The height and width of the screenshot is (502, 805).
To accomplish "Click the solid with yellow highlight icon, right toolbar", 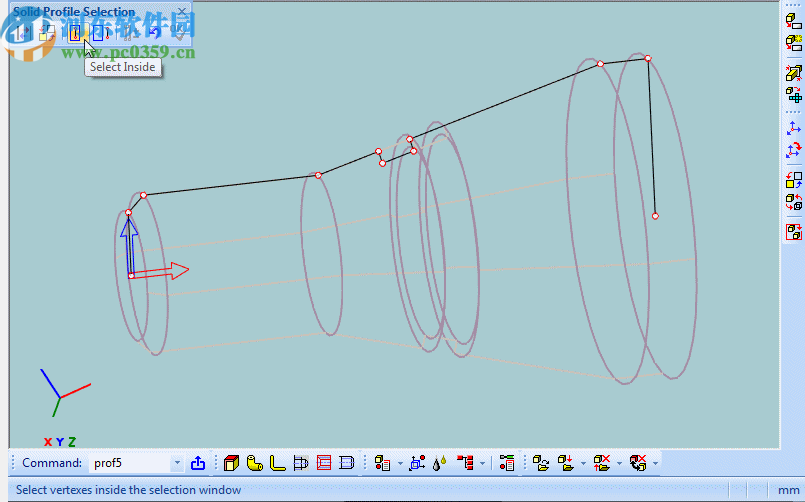I will click(794, 43).
